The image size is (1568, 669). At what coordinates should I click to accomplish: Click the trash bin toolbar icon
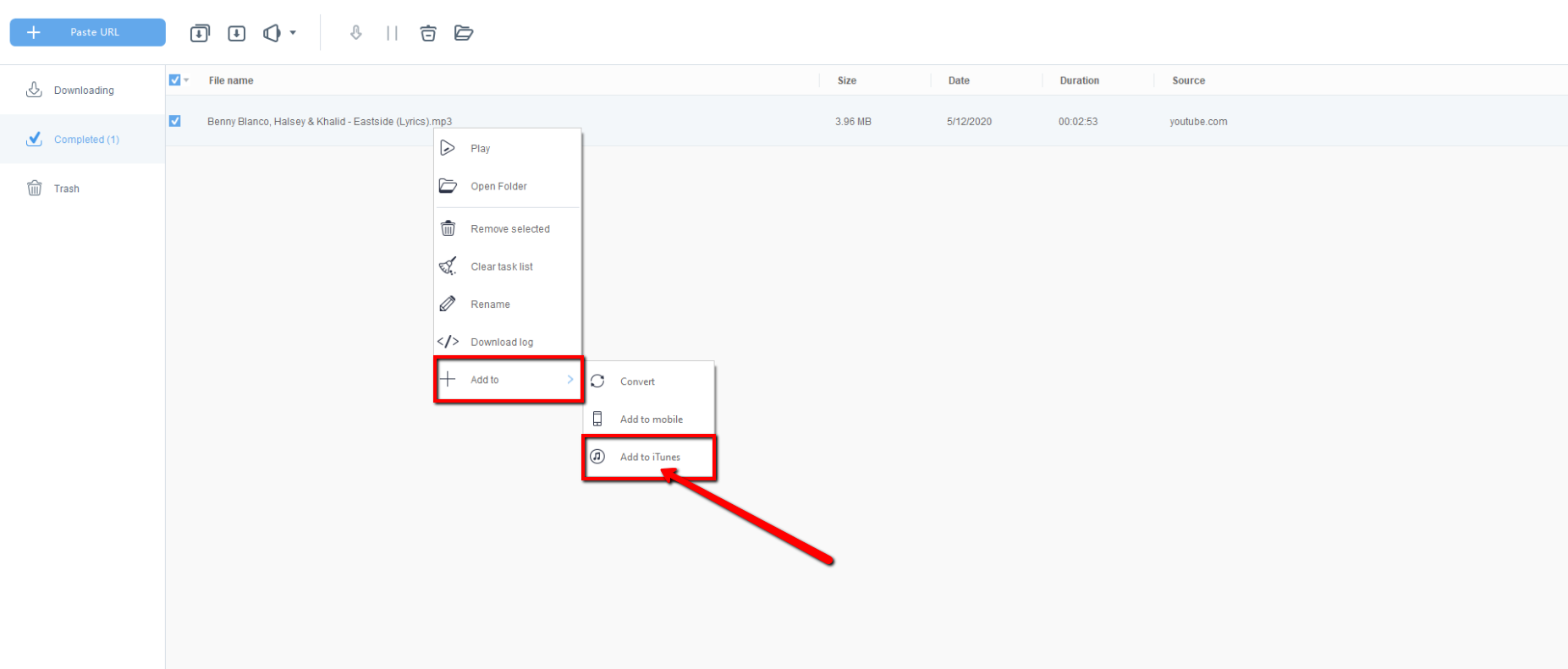pos(428,33)
